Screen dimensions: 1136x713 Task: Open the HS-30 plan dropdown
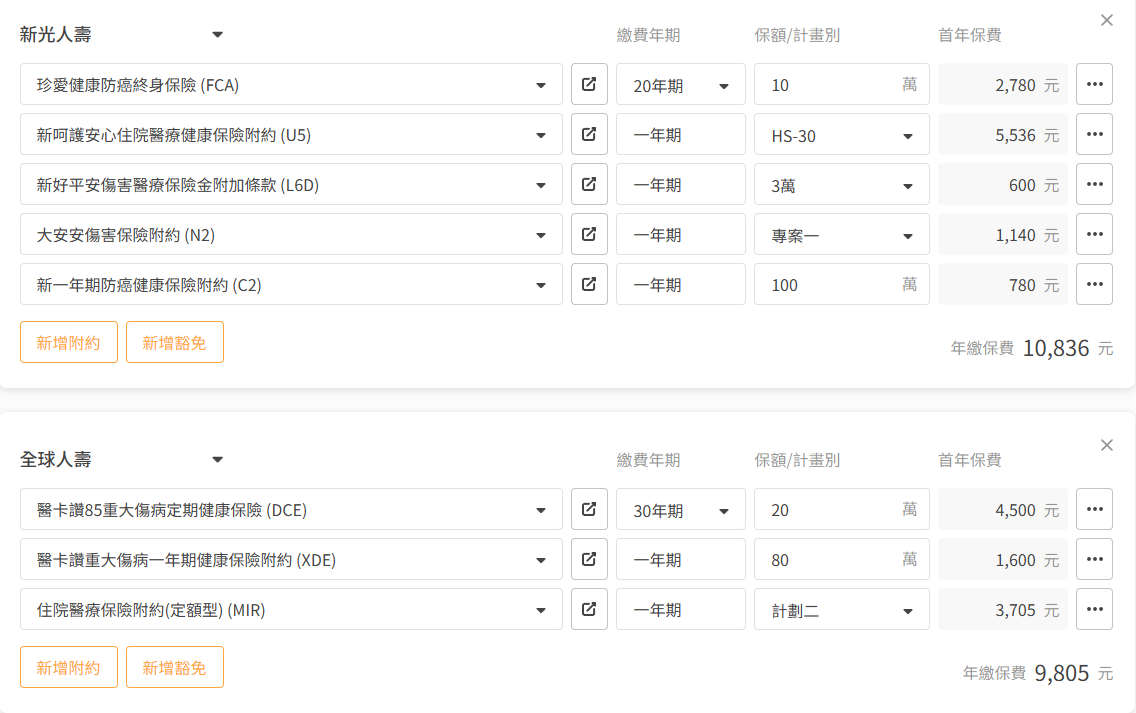pos(841,135)
